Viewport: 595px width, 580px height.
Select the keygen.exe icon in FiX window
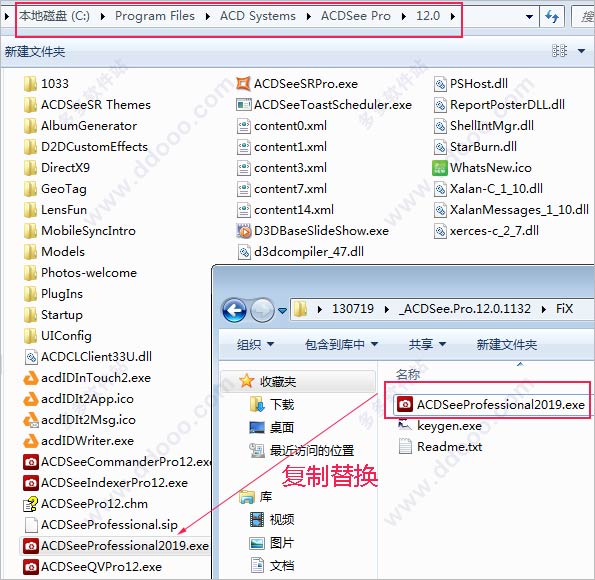point(405,426)
